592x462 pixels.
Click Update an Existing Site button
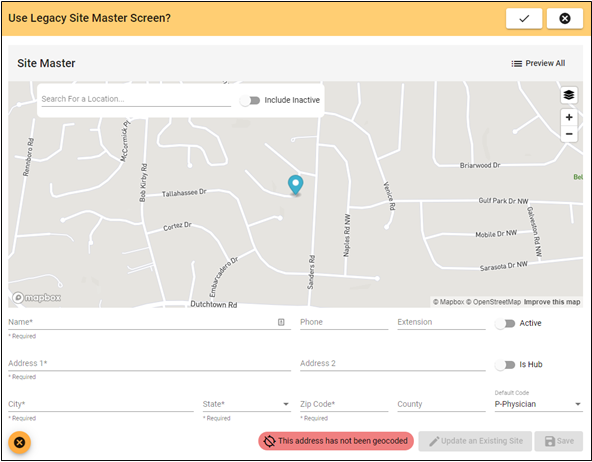pyautogui.click(x=475, y=441)
